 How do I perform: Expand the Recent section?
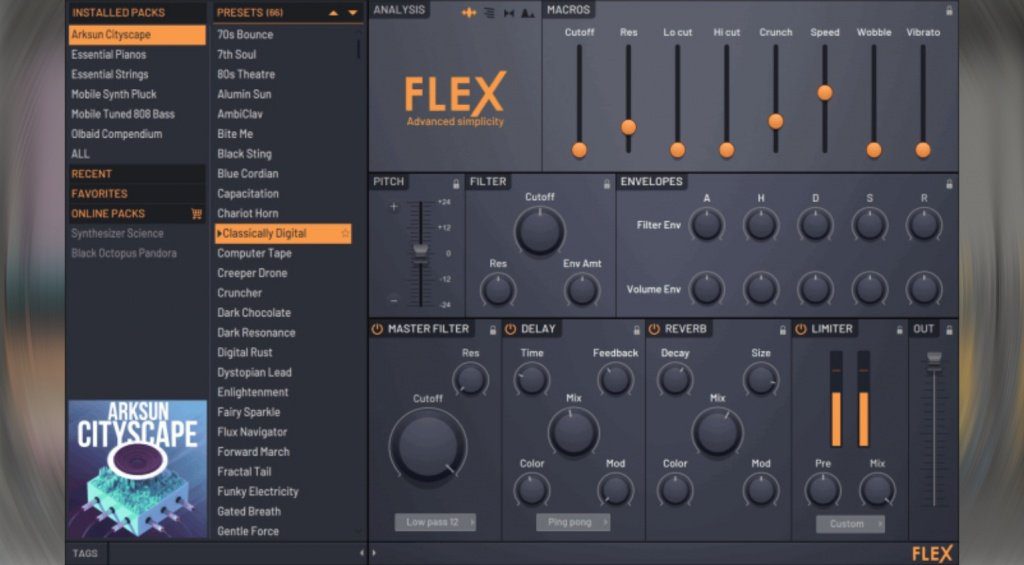136,174
